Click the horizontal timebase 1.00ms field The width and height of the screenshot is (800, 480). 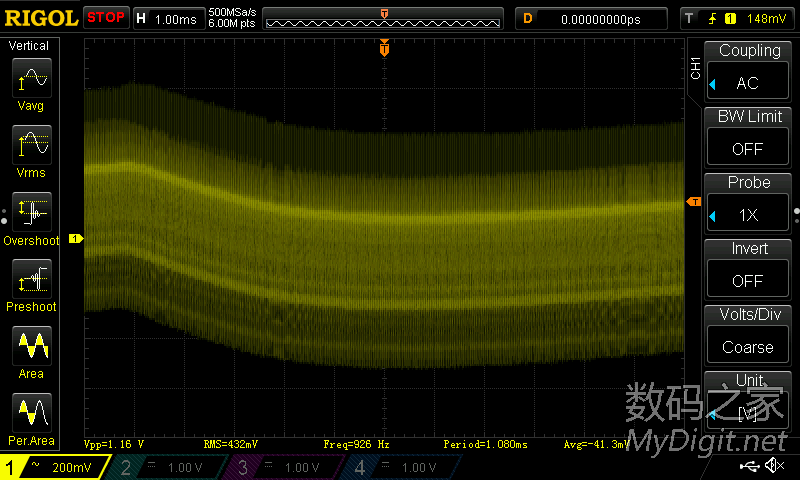coord(169,19)
